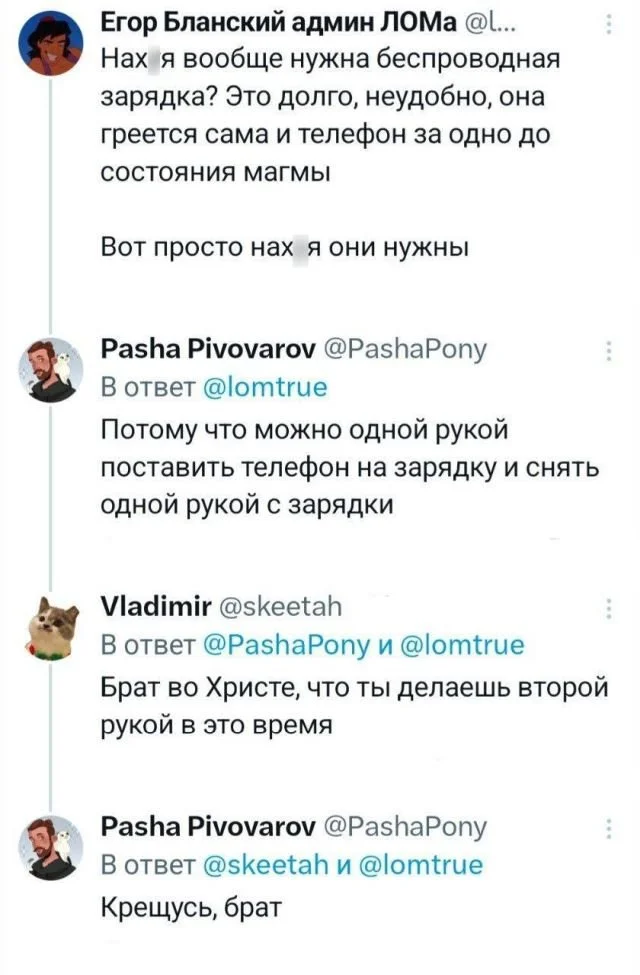Viewport: 640px width, 975px height.
Task: Open Vladimir's cat avatar
Action: pos(52,627)
